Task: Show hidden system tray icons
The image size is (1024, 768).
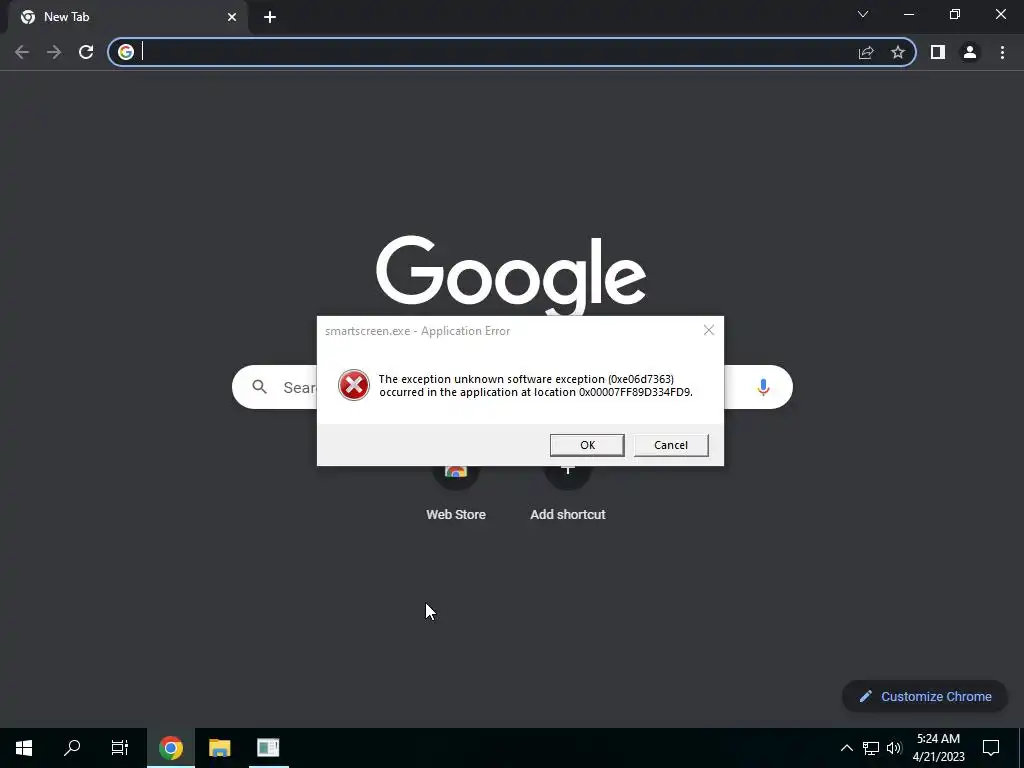Action: click(x=846, y=748)
